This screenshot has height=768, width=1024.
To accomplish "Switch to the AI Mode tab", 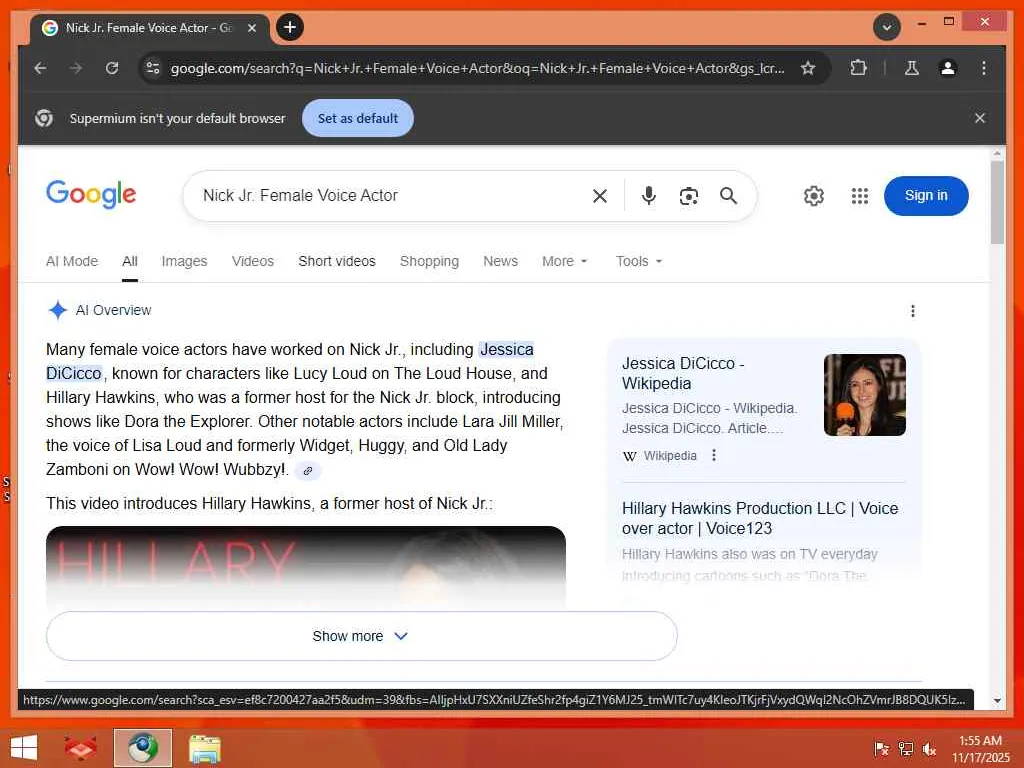I will pyautogui.click(x=72, y=261).
